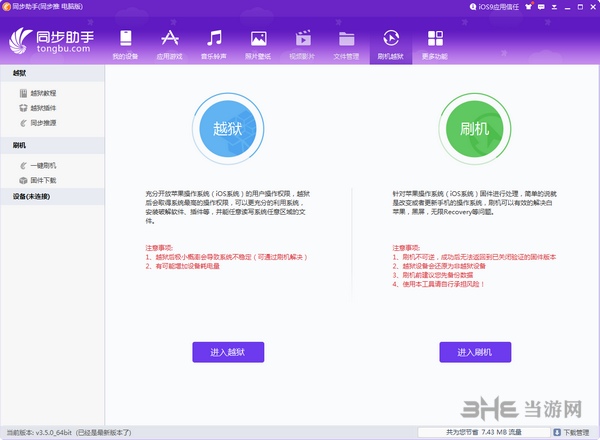This screenshot has height=440, width=600.
Task: Click the traffic saved 7.43 MB status field
Action: pyautogui.click(x=484, y=432)
